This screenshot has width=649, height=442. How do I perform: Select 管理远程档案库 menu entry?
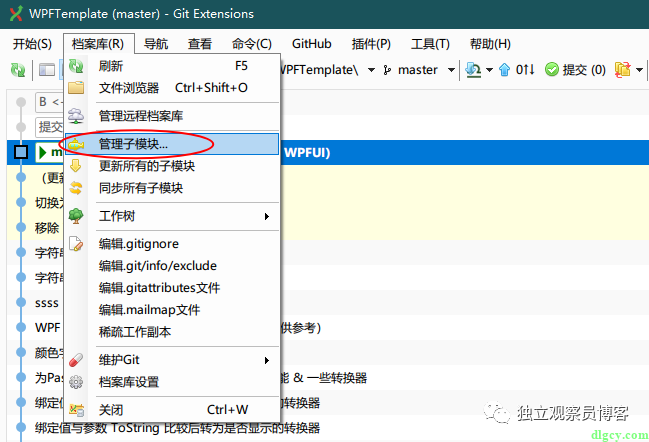[172, 116]
